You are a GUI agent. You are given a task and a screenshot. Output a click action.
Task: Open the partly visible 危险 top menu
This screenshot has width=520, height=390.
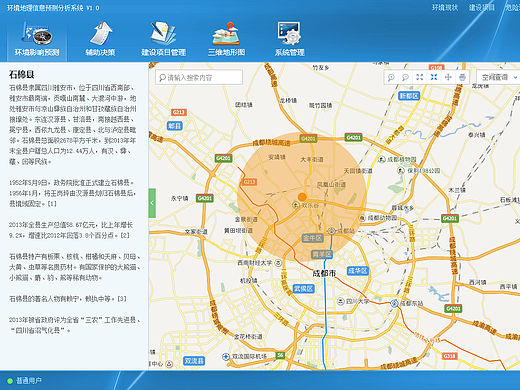[x=513, y=7]
